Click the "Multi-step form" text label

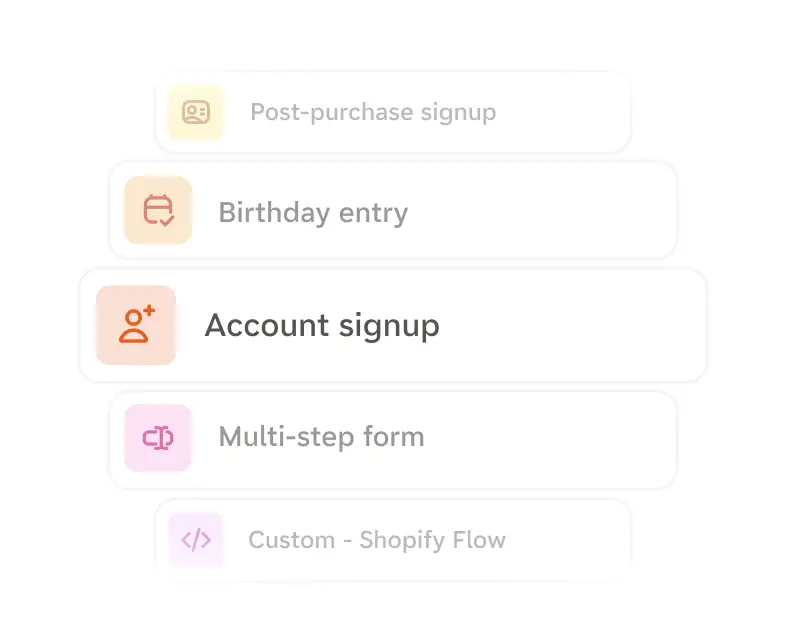pos(321,438)
